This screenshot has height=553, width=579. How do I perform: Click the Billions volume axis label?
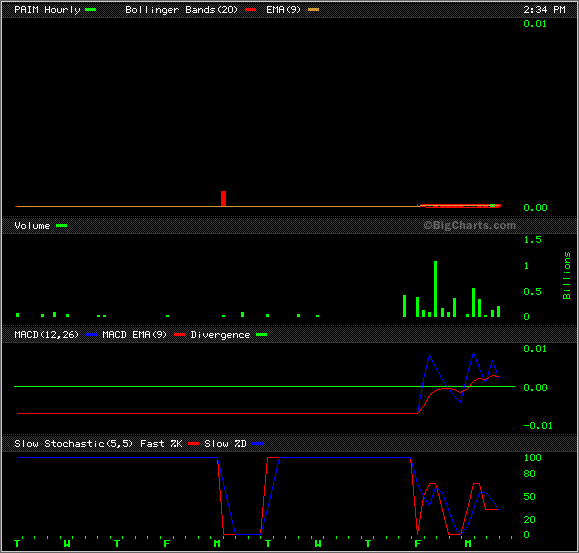[x=566, y=275]
